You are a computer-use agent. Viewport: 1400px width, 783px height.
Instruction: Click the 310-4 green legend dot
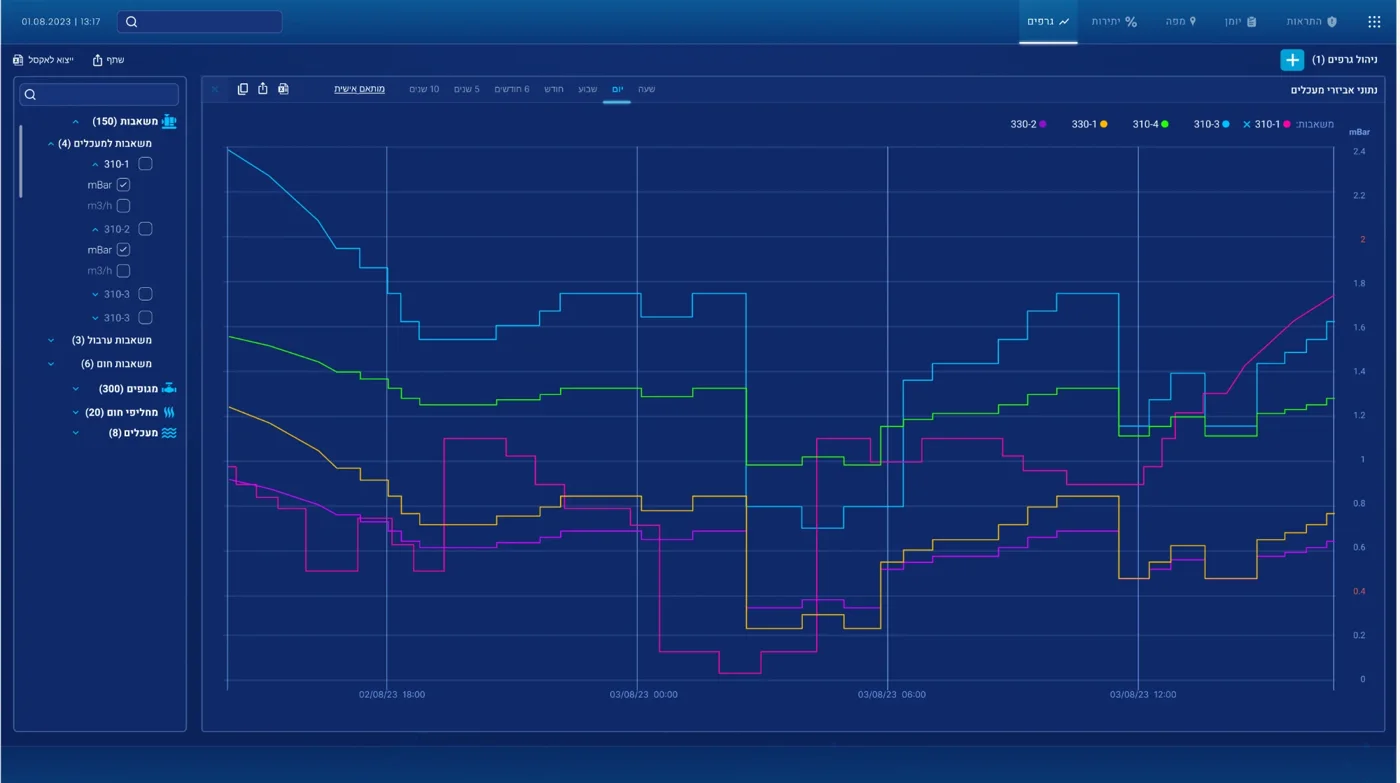1165,125
